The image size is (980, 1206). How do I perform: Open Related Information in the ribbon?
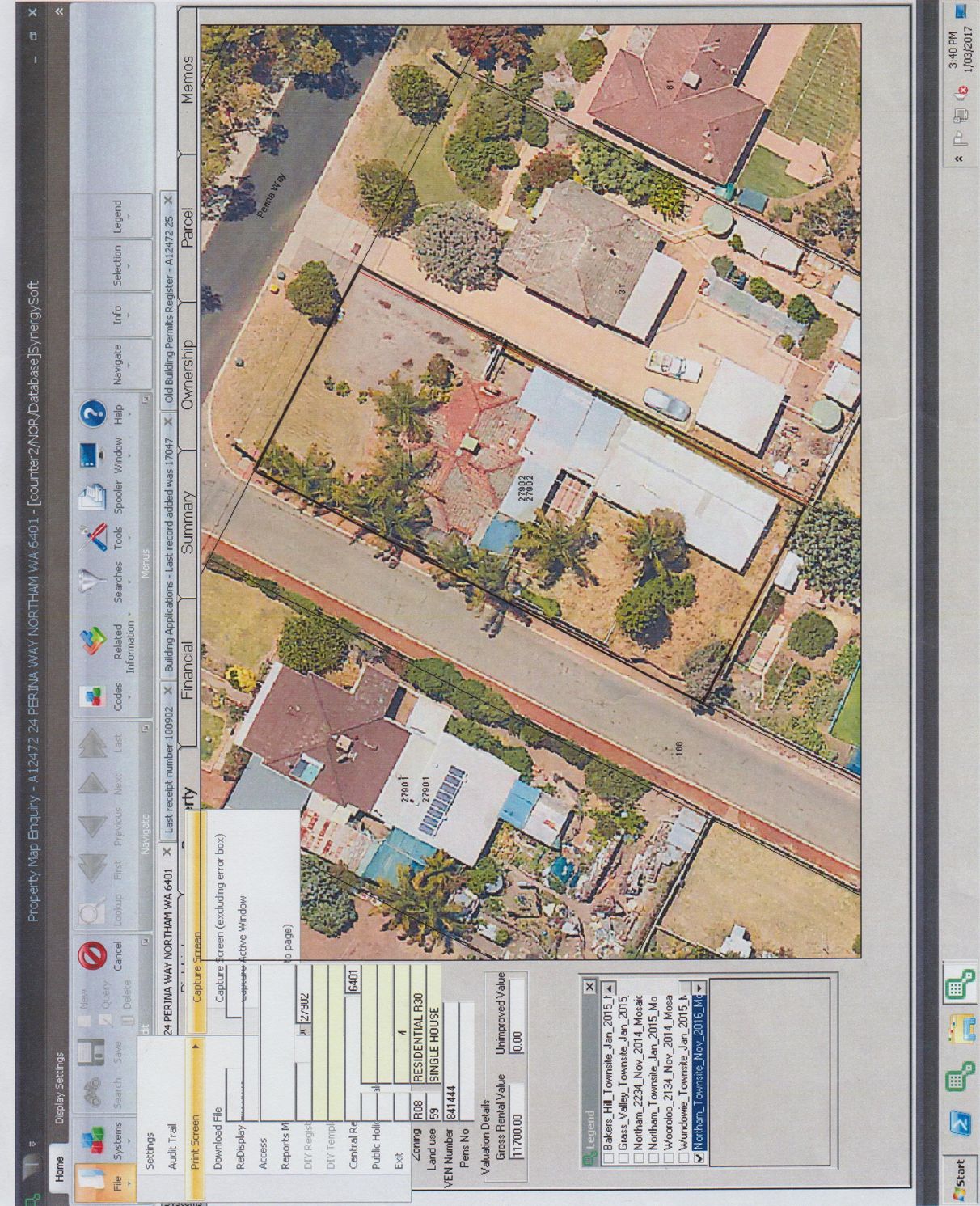point(95,640)
